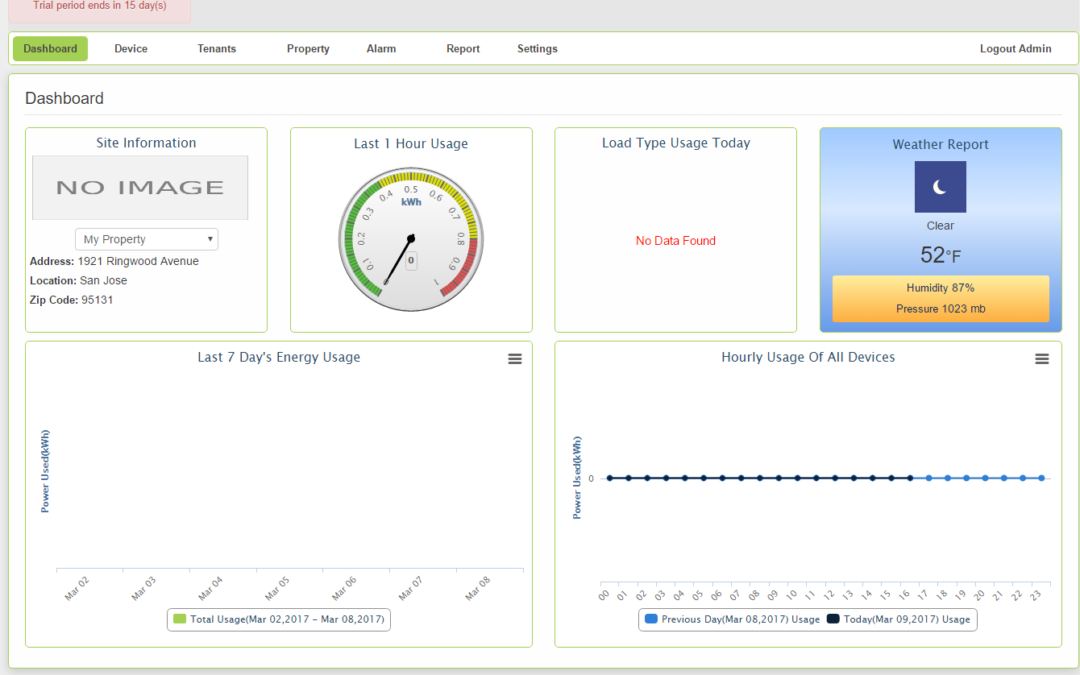Open the Tenants menu
The image size is (1080, 675).
[217, 49]
